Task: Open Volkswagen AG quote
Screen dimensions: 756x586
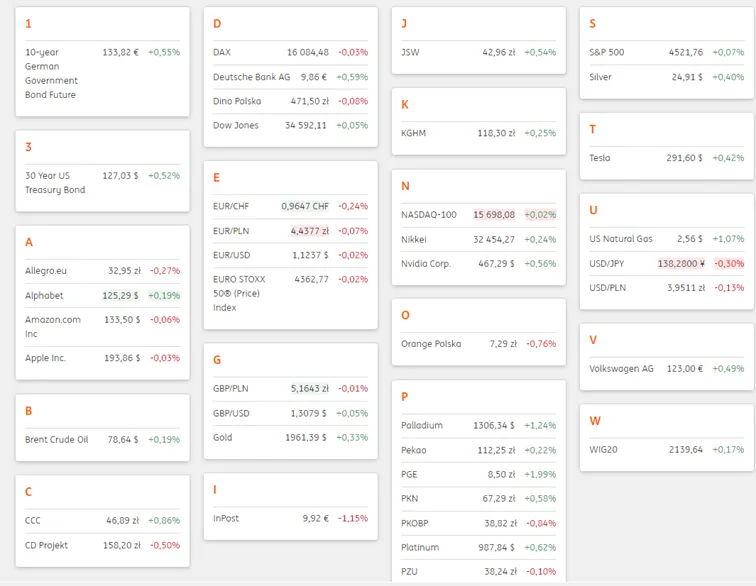Action: (x=666, y=368)
